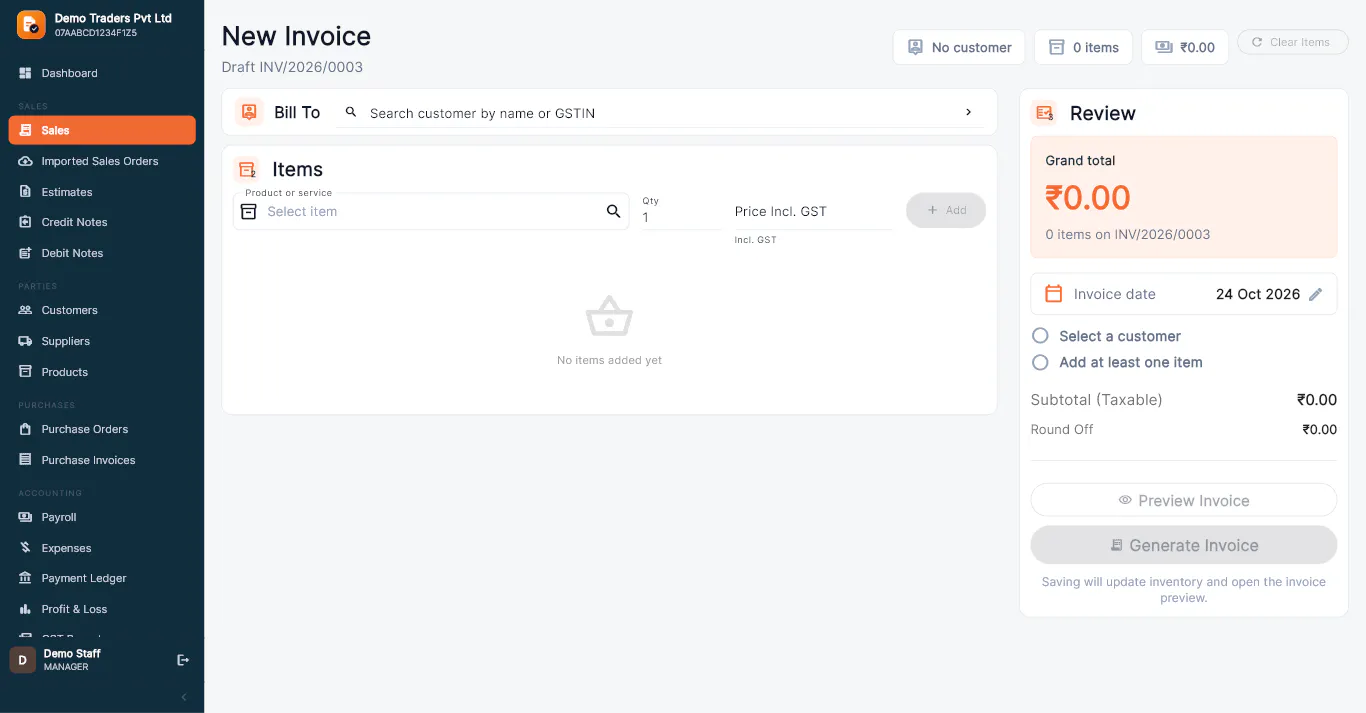Click the item search magnifier icon
Viewport: 1366px width, 713px height.
(x=614, y=211)
